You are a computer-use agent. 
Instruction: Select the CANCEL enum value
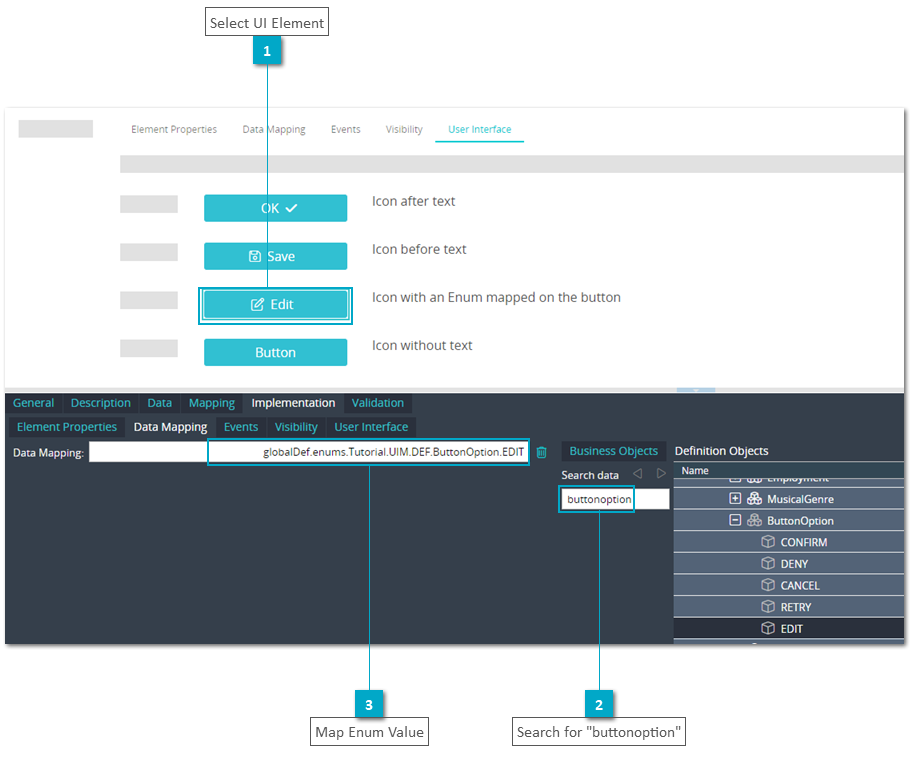[788, 585]
